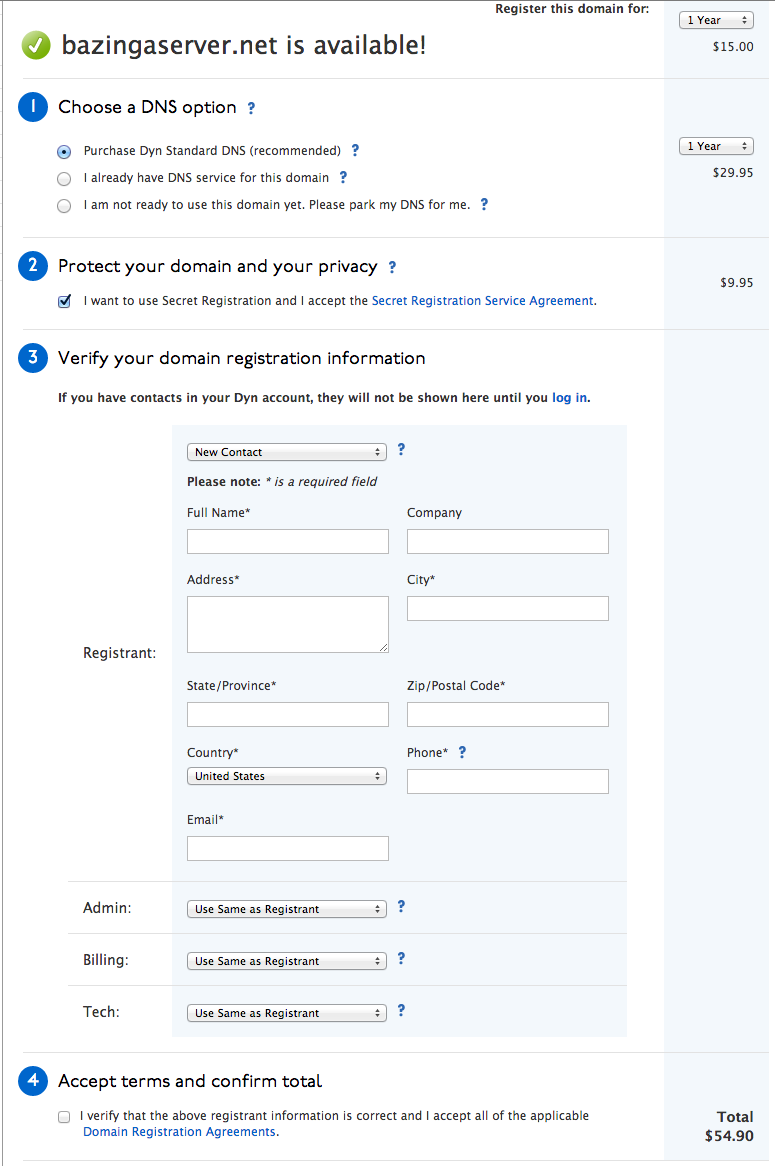The image size is (775, 1166).
Task: Click help icon beside Choose a DNS option
Action: (x=251, y=108)
